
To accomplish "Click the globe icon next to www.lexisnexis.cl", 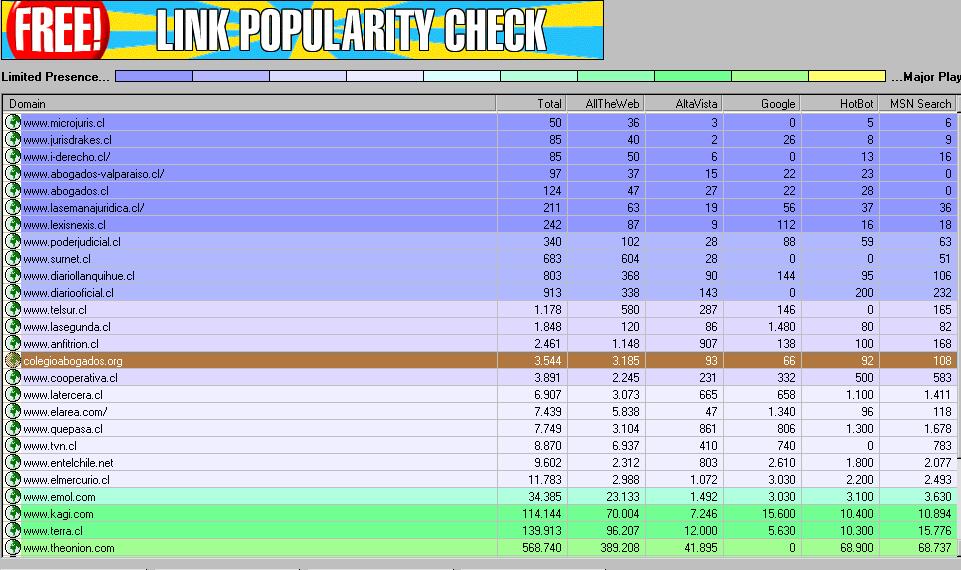I will pos(13,225).
